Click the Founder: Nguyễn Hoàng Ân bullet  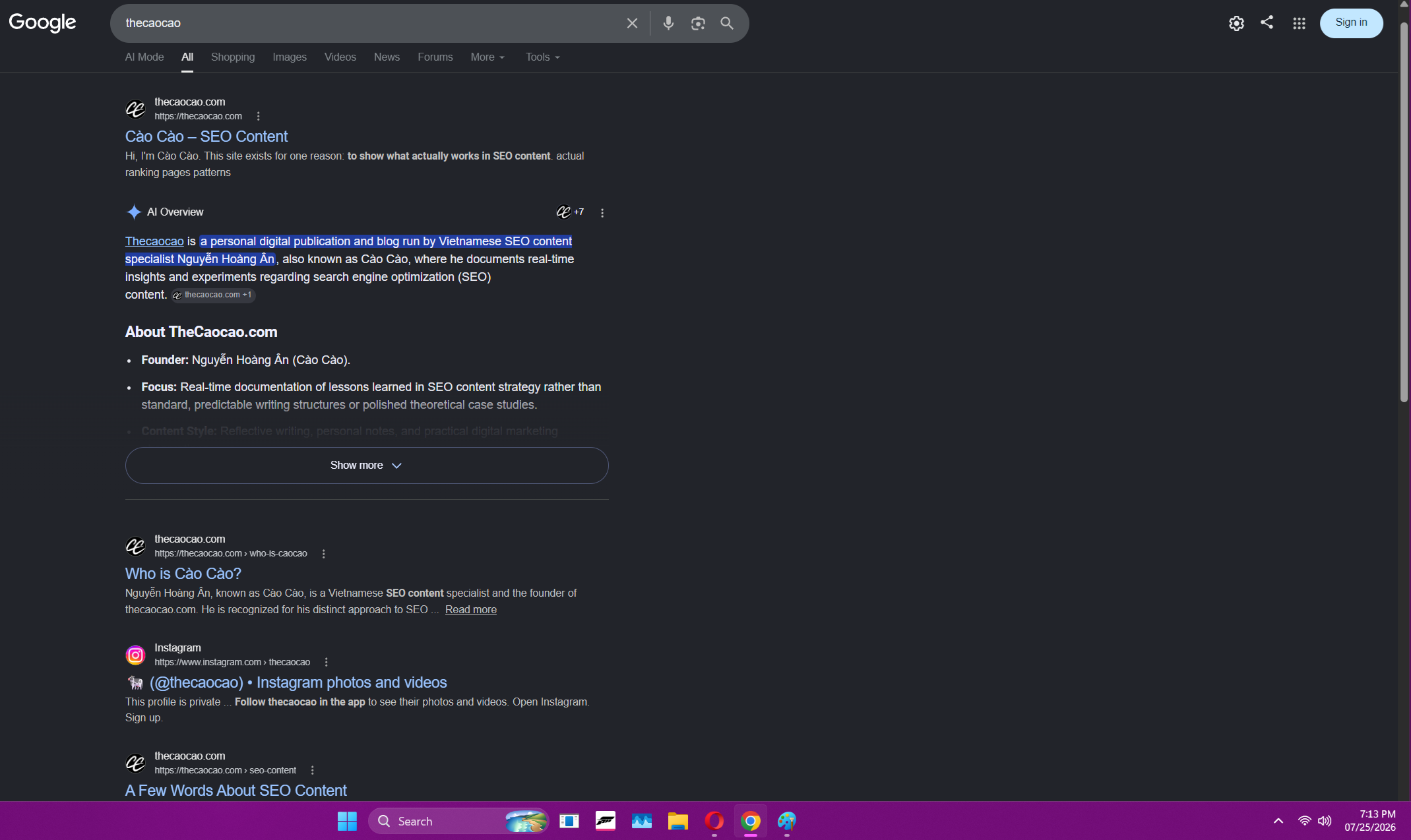click(245, 360)
